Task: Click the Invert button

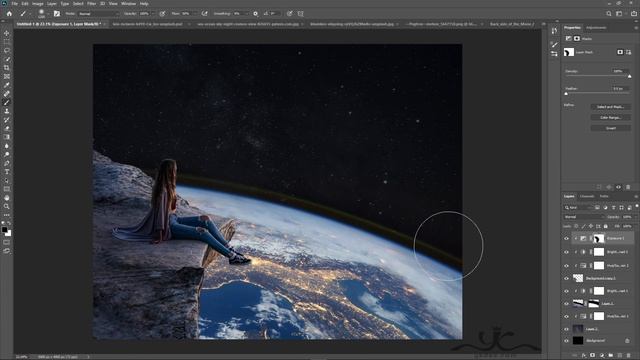Action: coord(611,128)
